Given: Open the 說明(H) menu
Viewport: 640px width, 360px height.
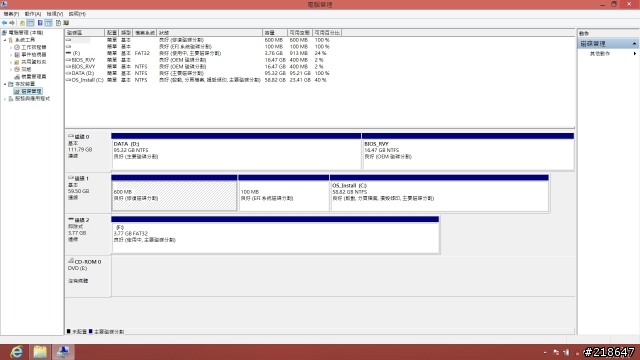Looking at the screenshot, I should point(77,14).
